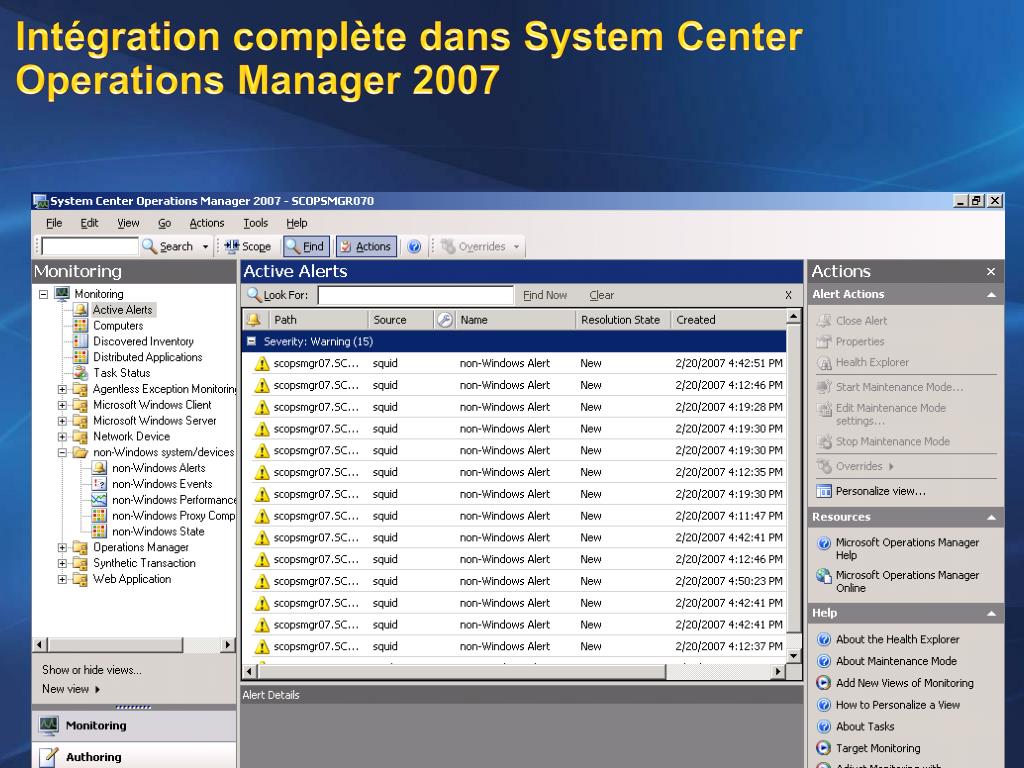This screenshot has width=1024, height=768.
Task: Click the Search magnifier icon in toolbar
Action: click(x=150, y=246)
